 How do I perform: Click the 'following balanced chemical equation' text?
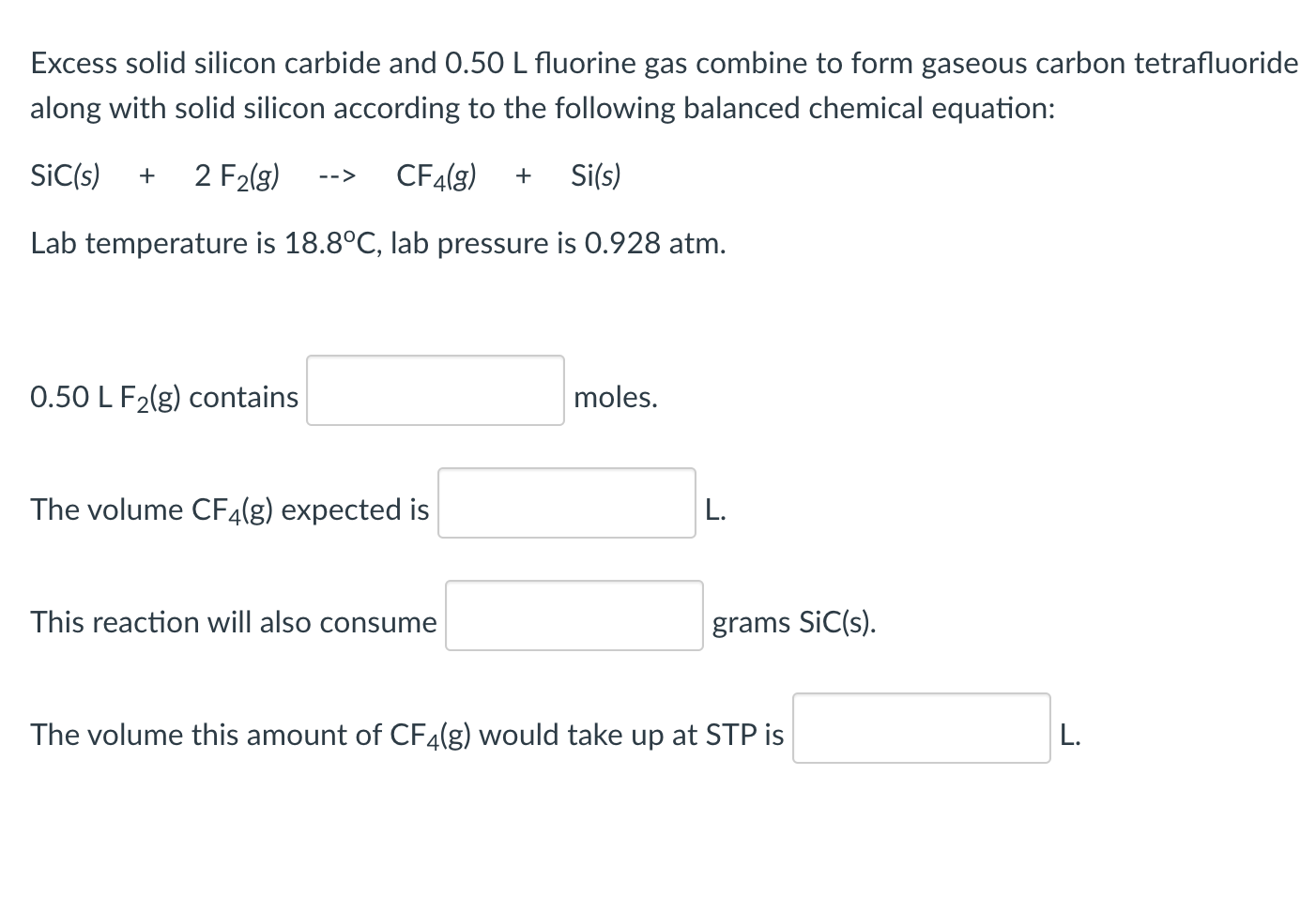coord(804,109)
